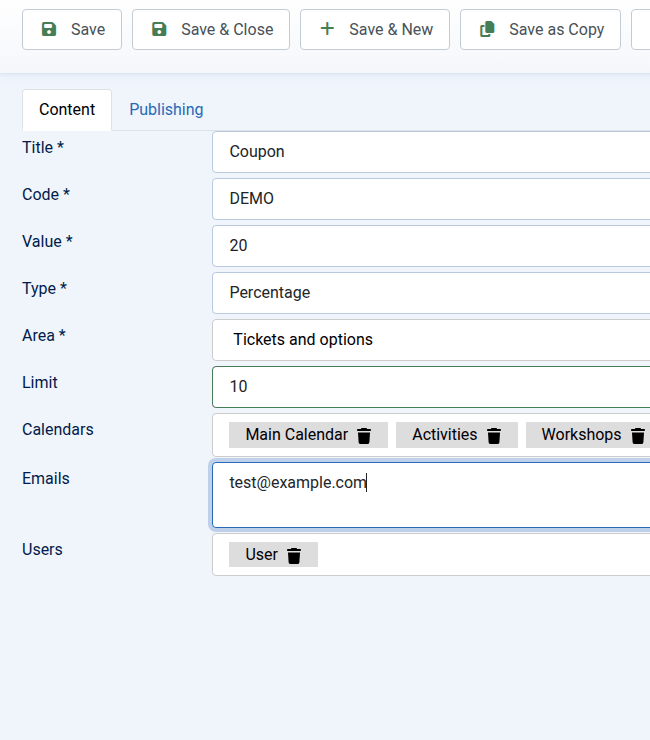
Task: Delete the User tag with trash icon
Action: 294,555
